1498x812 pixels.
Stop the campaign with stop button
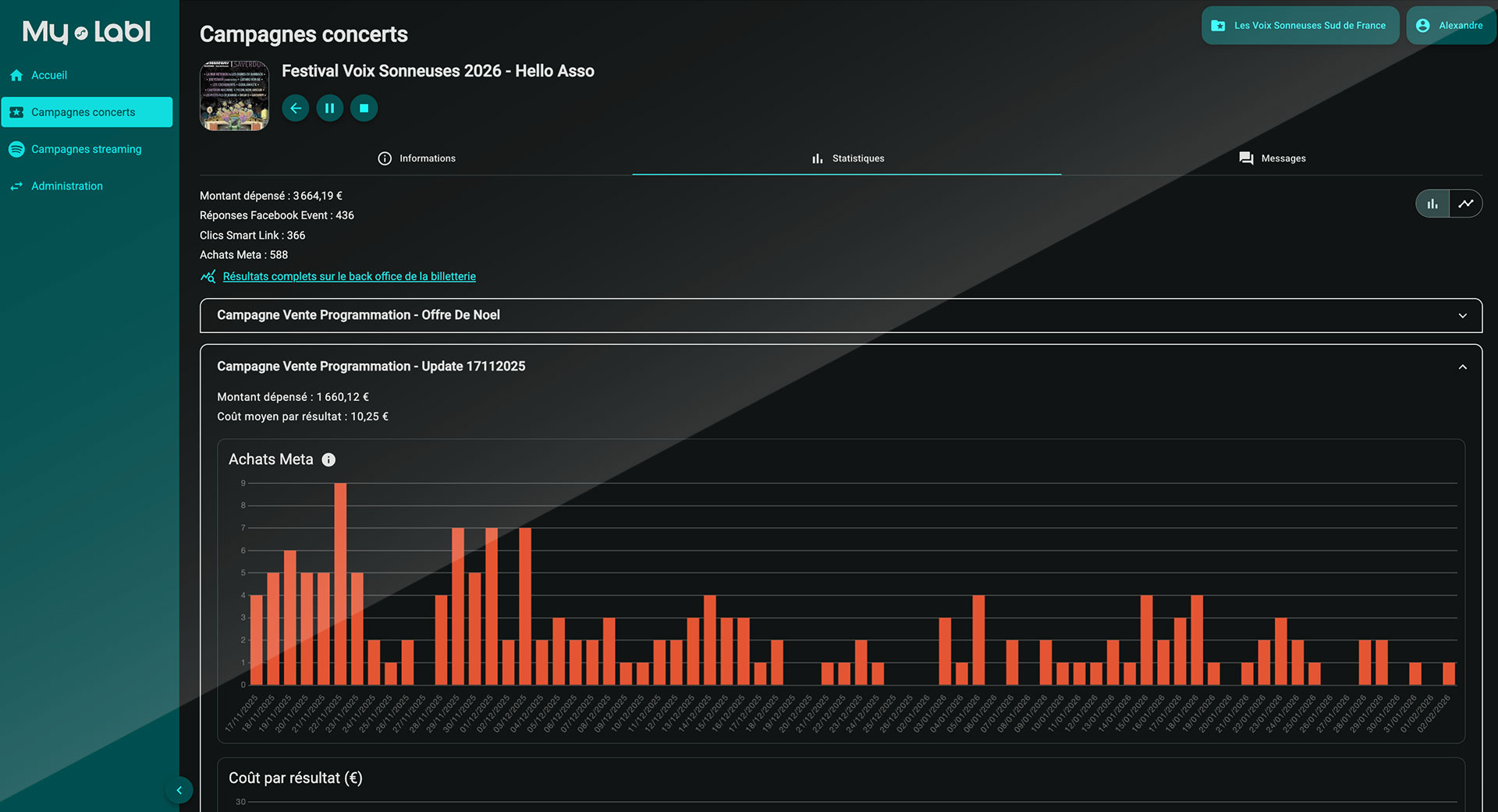[364, 108]
